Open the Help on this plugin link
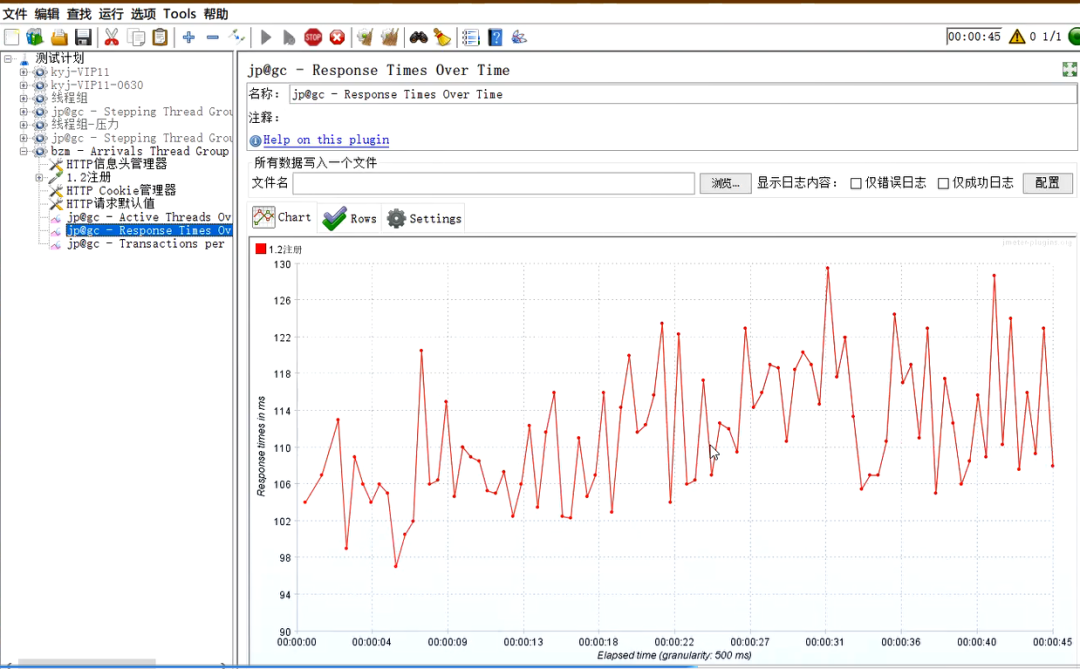The height and width of the screenshot is (669, 1080). [x=326, y=140]
